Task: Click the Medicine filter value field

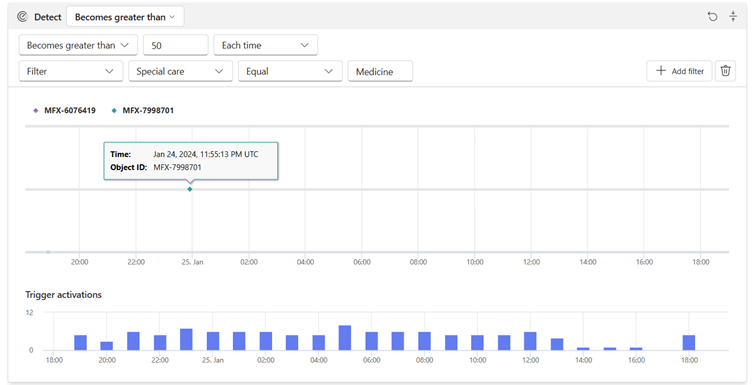Action: pos(380,71)
